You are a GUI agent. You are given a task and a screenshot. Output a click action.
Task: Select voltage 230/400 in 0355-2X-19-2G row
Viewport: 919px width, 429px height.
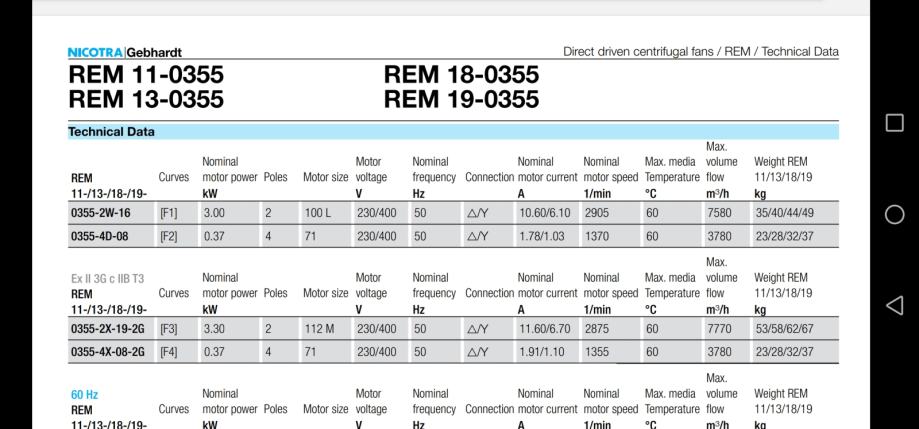coord(377,329)
